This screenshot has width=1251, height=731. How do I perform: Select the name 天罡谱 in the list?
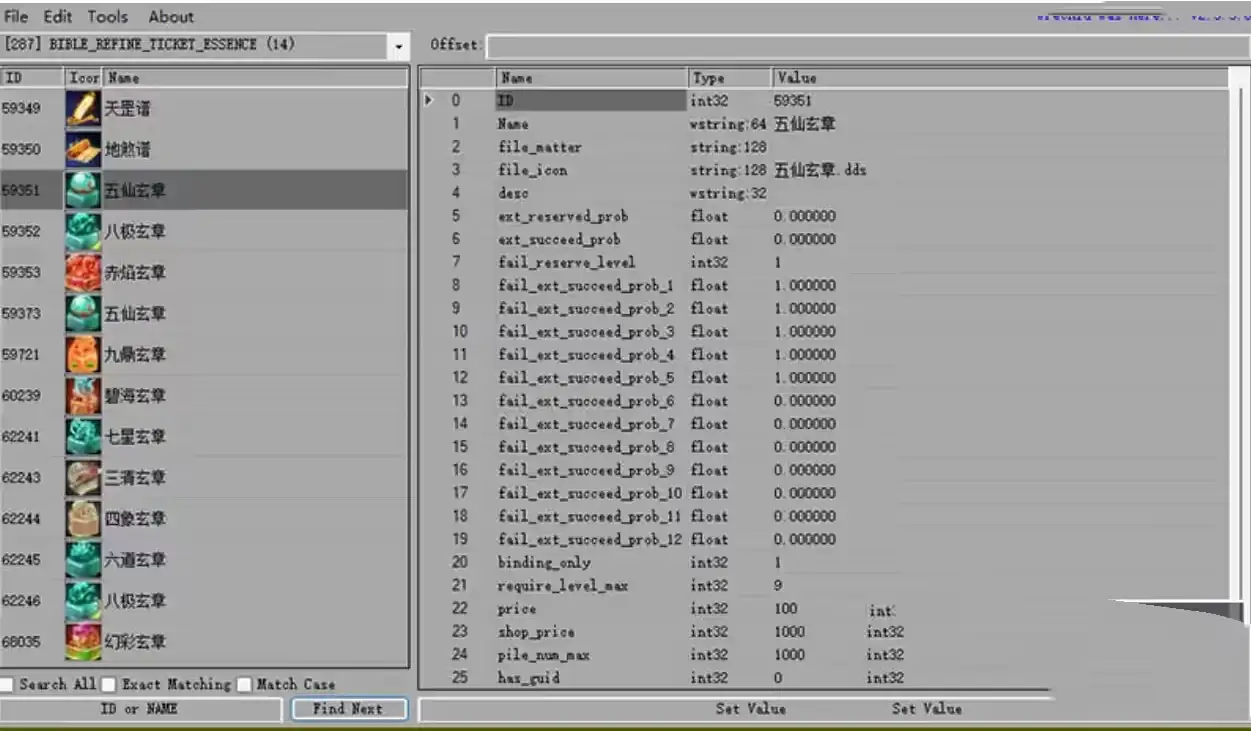pyautogui.click(x=128, y=108)
